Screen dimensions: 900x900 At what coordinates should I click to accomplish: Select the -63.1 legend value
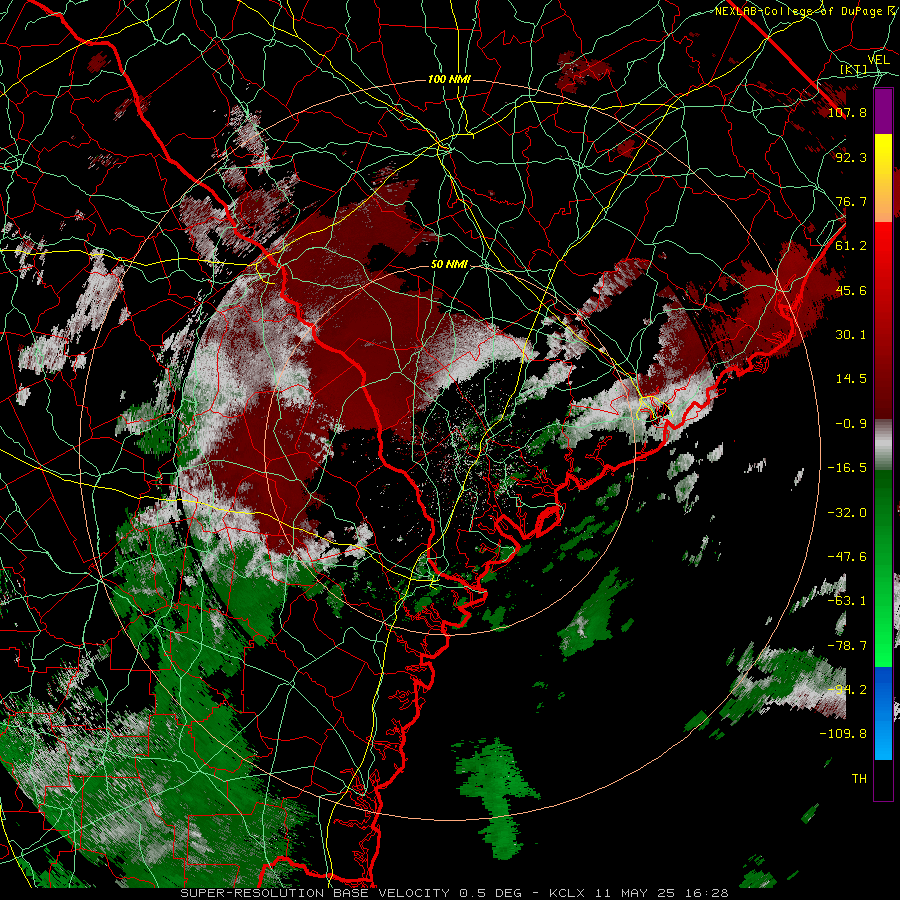coord(847,601)
